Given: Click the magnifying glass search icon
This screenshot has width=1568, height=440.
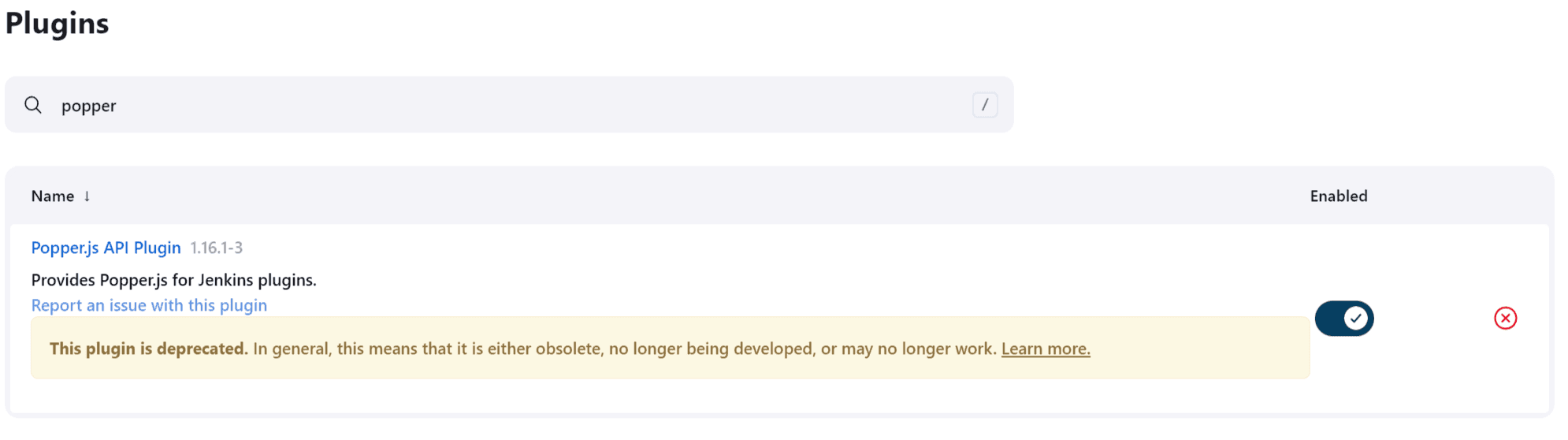Looking at the screenshot, I should pos(33,105).
